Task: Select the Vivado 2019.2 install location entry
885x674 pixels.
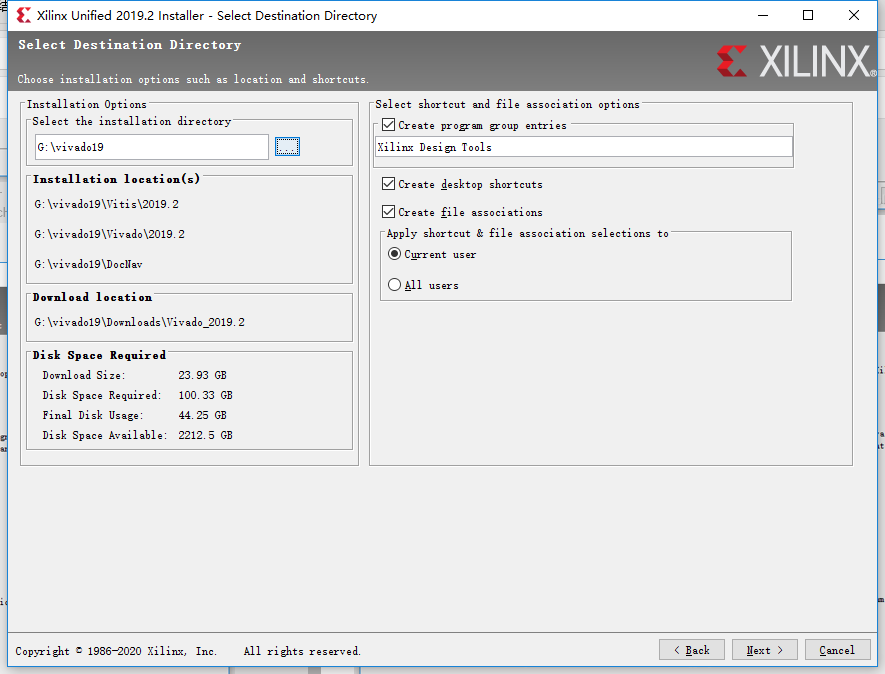Action: (x=110, y=233)
